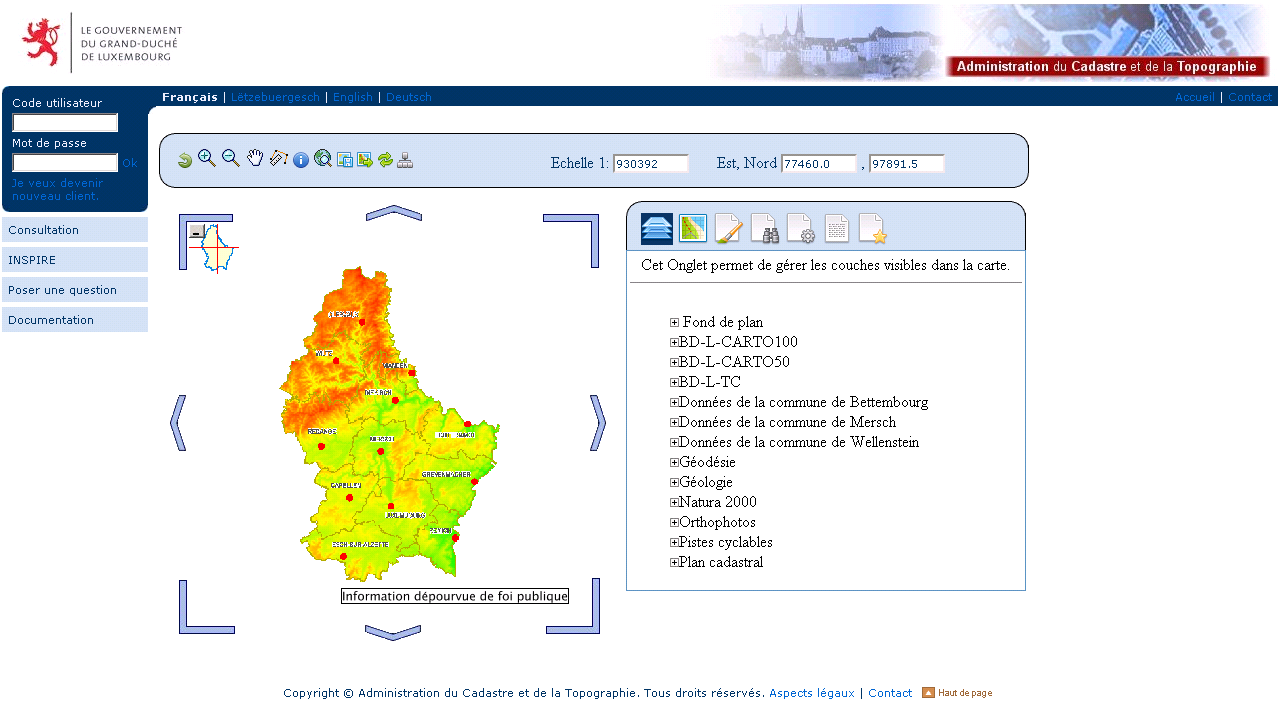Image resolution: width=1279 pixels, height=714 pixels.
Task: Click the blue information identify tool
Action: (301, 160)
